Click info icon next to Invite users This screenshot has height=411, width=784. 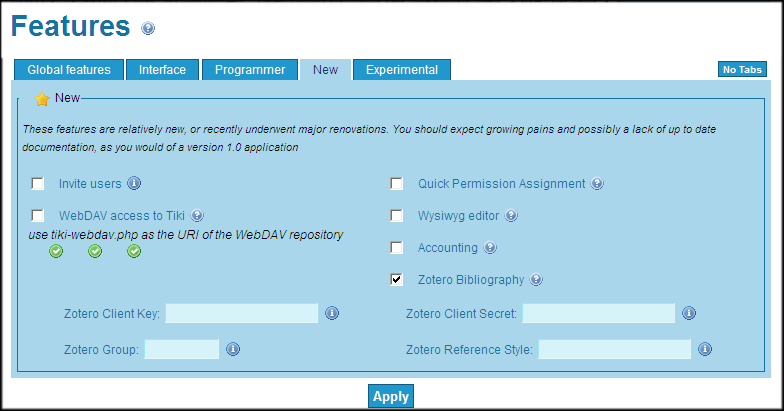(134, 183)
